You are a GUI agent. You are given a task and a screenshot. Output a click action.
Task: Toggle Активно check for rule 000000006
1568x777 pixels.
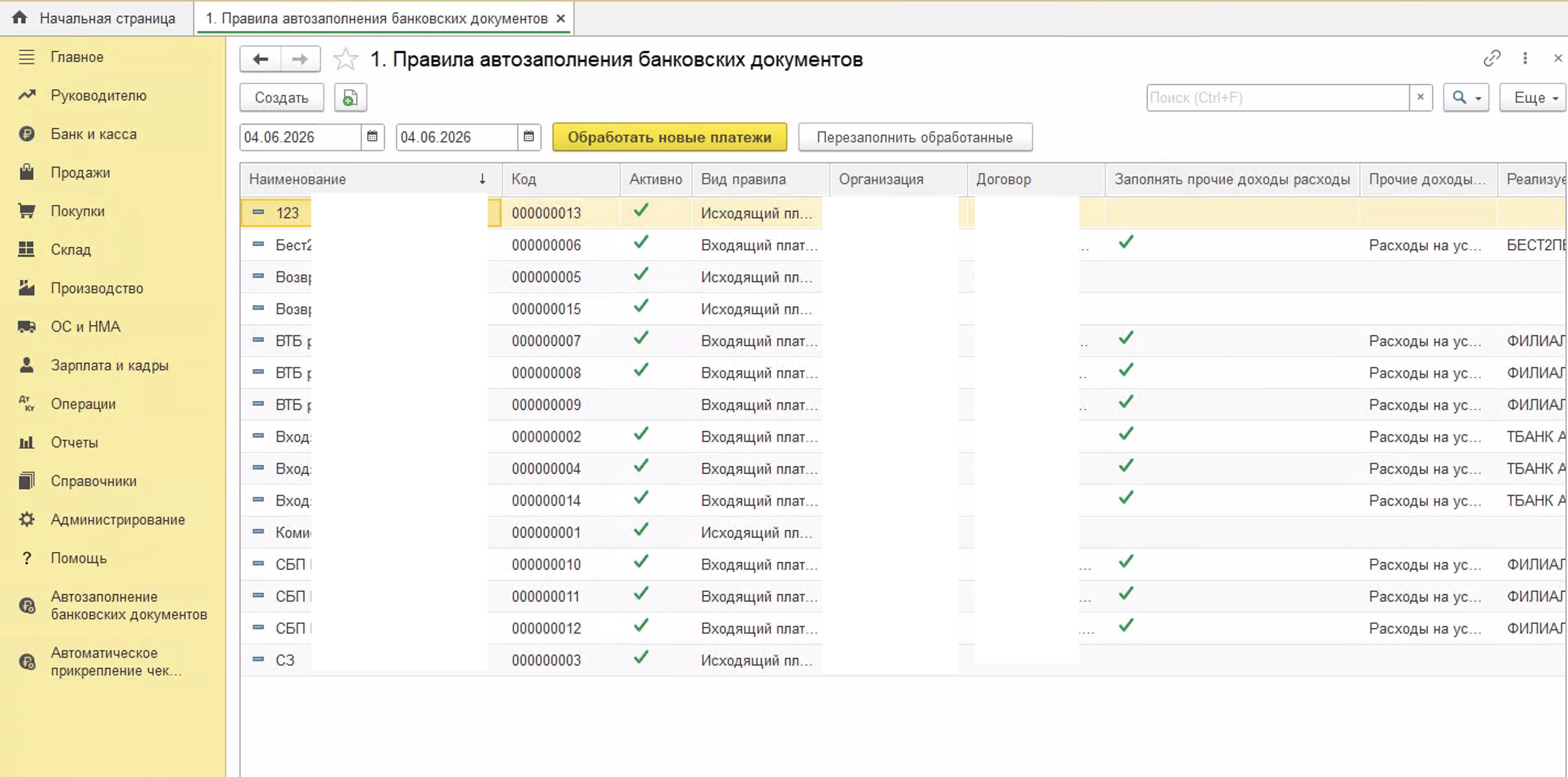[x=640, y=243]
